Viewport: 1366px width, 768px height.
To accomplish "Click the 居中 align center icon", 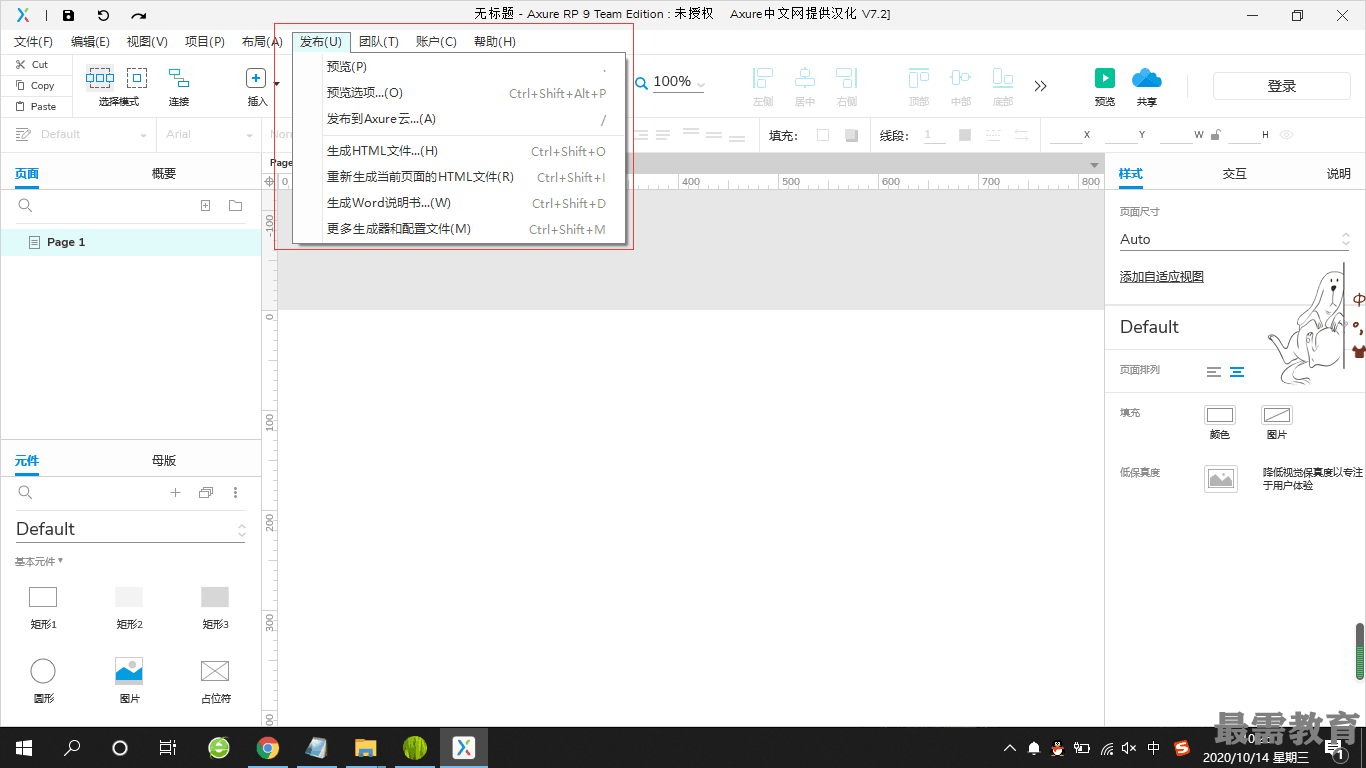I will 805,78.
